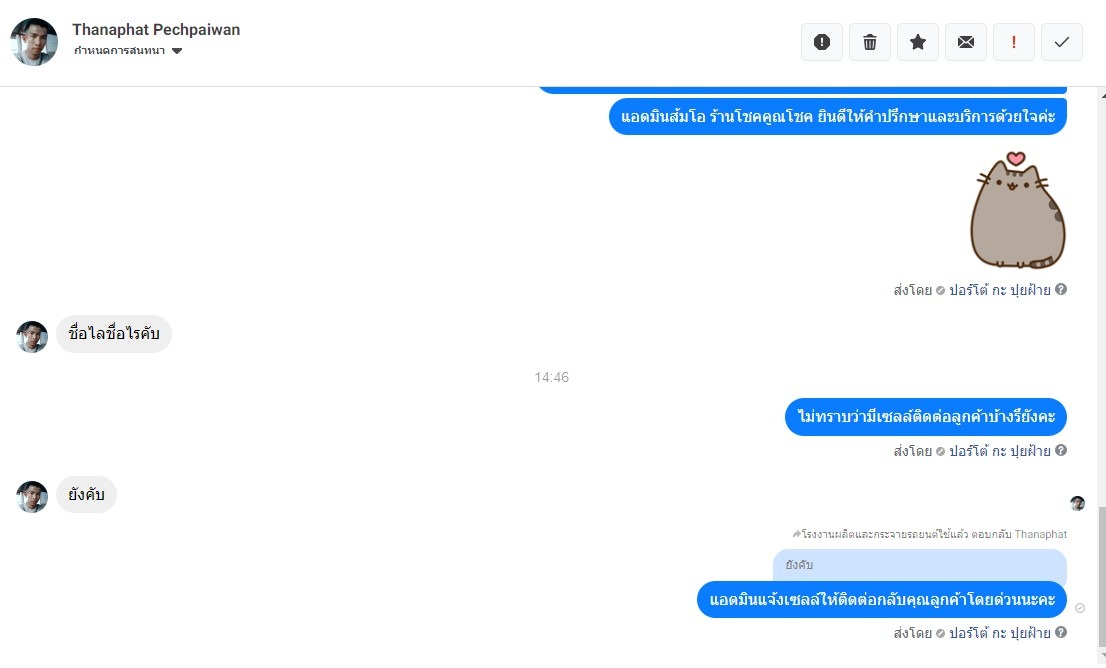Open the กำหนดการสนทนา dropdown arrow
The image size is (1106, 668).
click(177, 51)
